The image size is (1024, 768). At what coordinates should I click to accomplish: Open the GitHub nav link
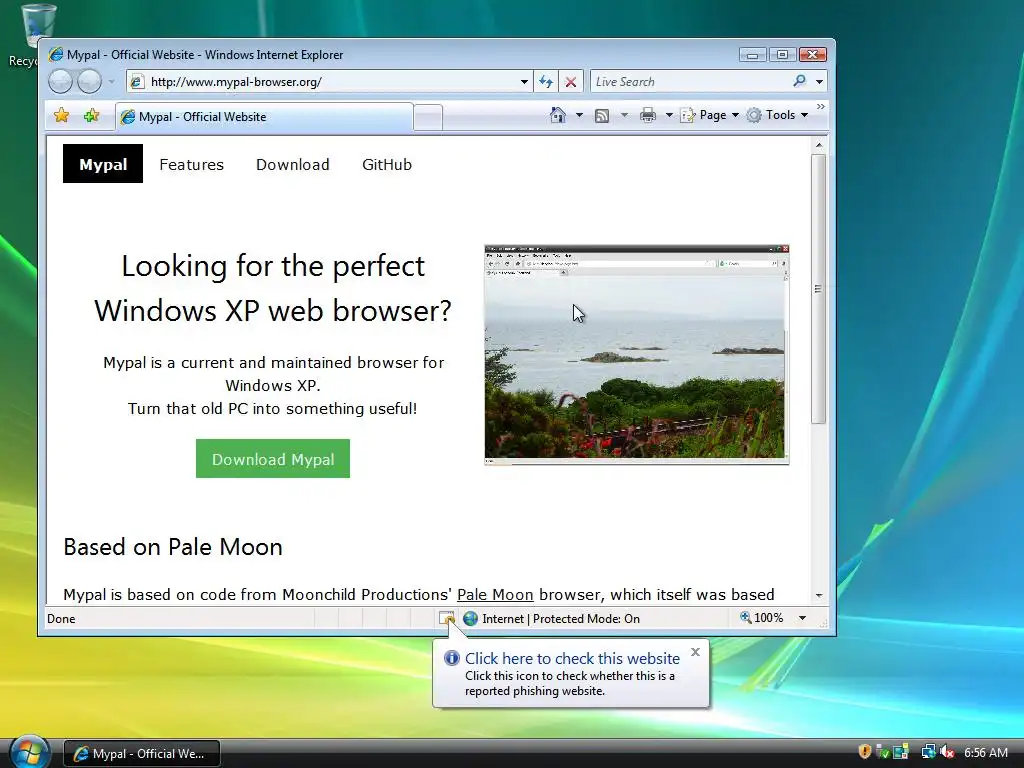click(x=387, y=165)
